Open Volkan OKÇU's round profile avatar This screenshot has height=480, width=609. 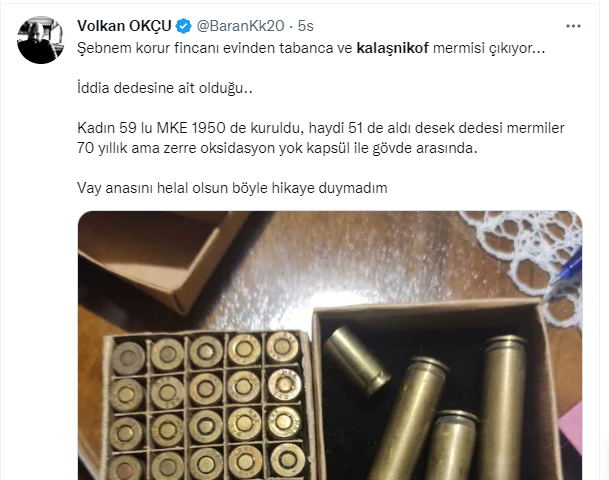tap(40, 40)
